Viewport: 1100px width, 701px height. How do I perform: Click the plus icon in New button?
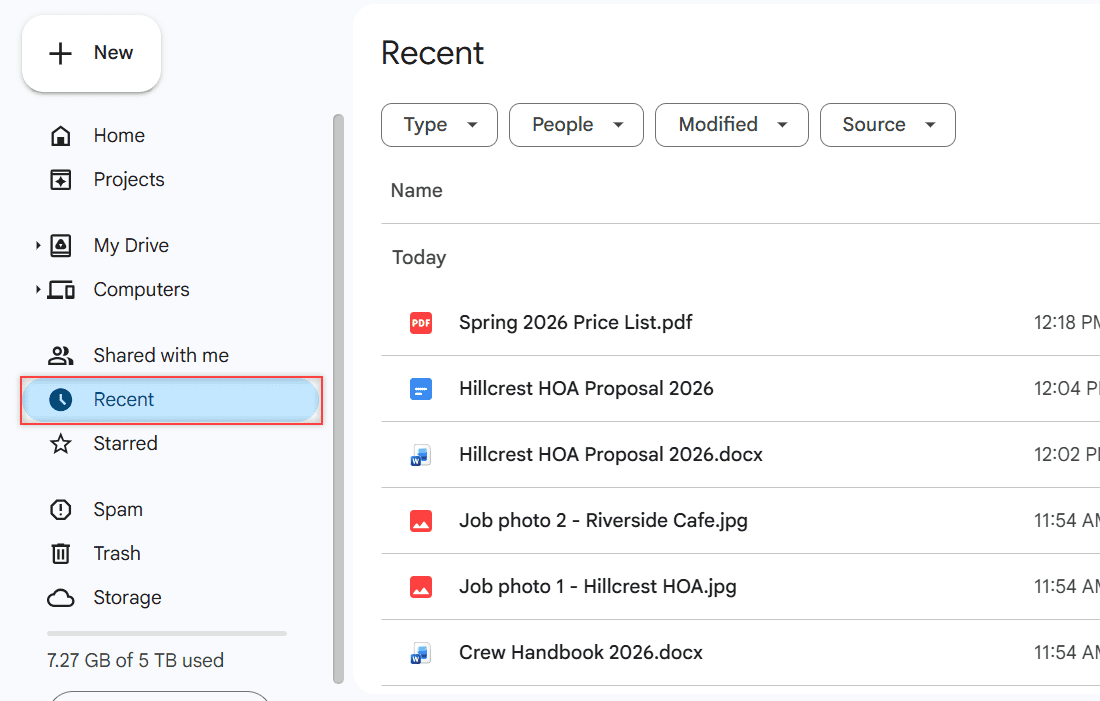click(x=60, y=53)
